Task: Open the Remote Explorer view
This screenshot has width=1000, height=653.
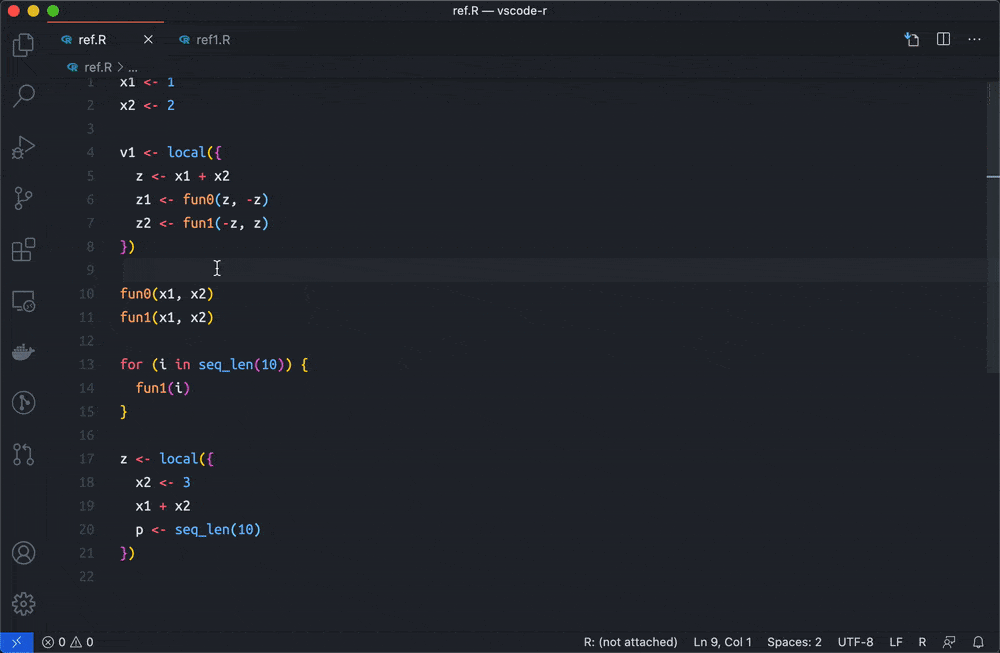Action: pos(24,300)
